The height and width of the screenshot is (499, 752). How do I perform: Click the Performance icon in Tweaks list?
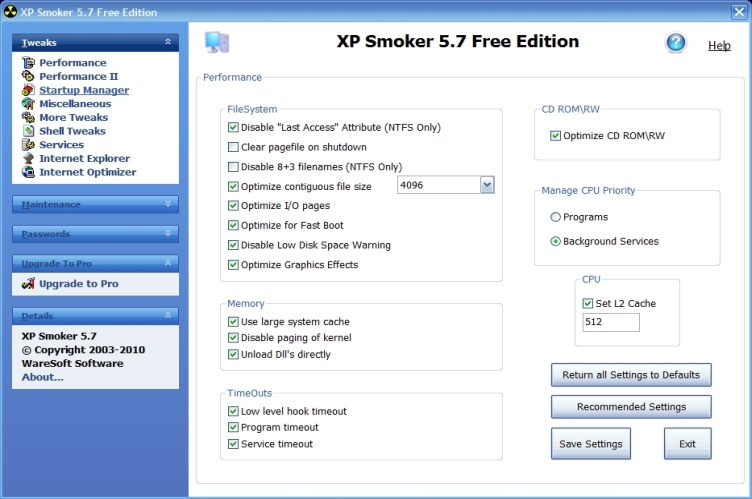[x=28, y=63]
